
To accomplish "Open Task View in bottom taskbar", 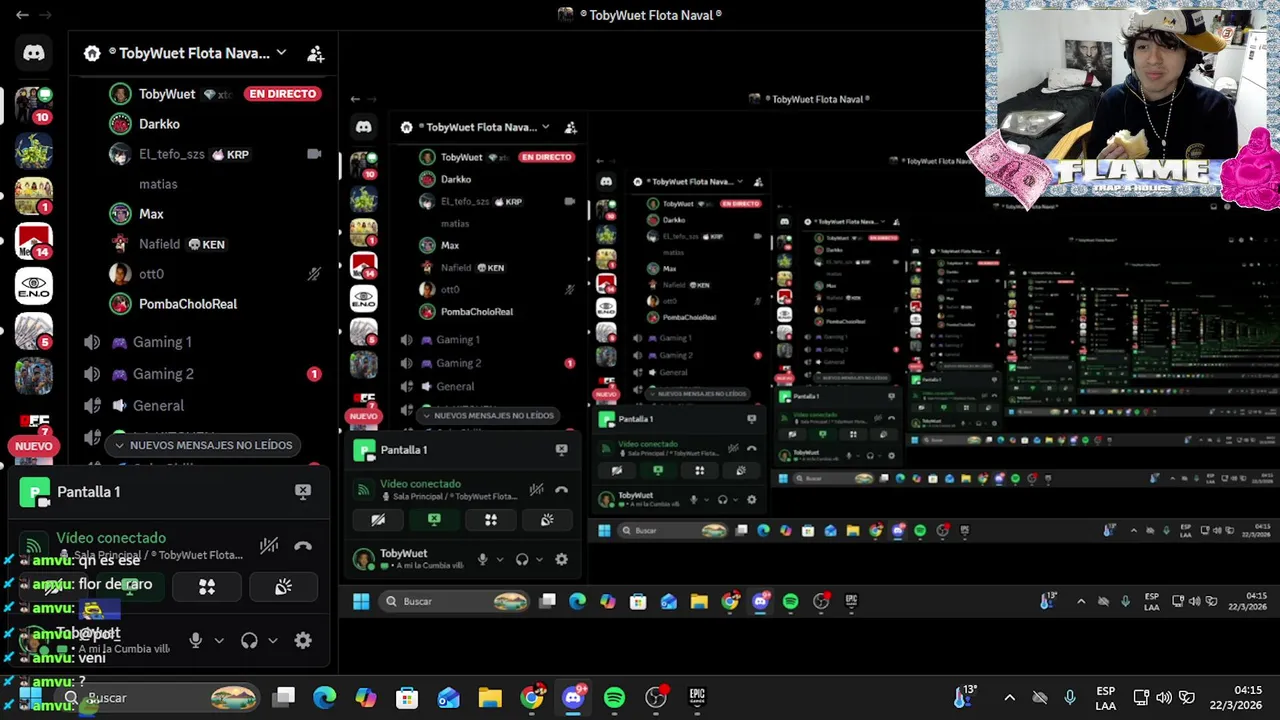I will coord(285,697).
